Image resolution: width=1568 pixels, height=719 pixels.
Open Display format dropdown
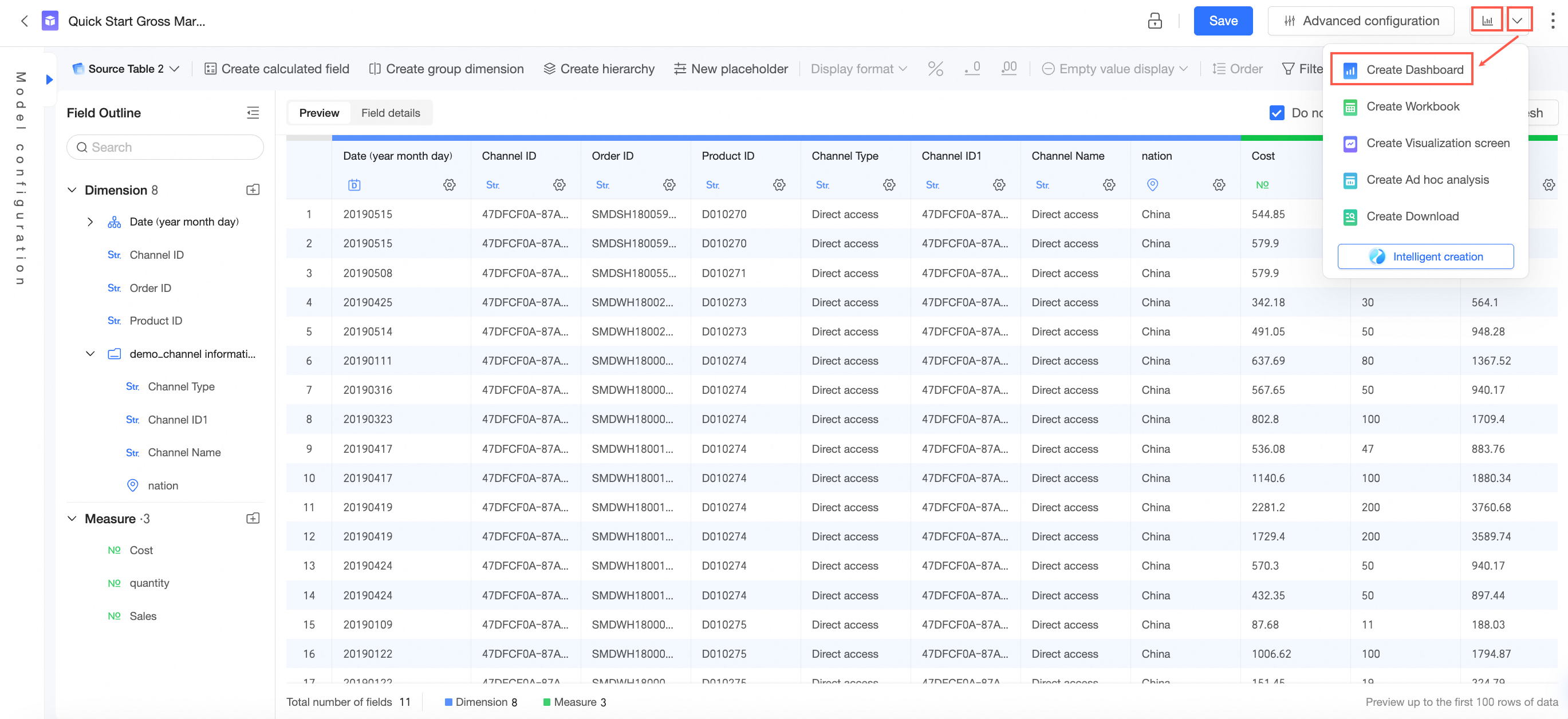[858, 69]
